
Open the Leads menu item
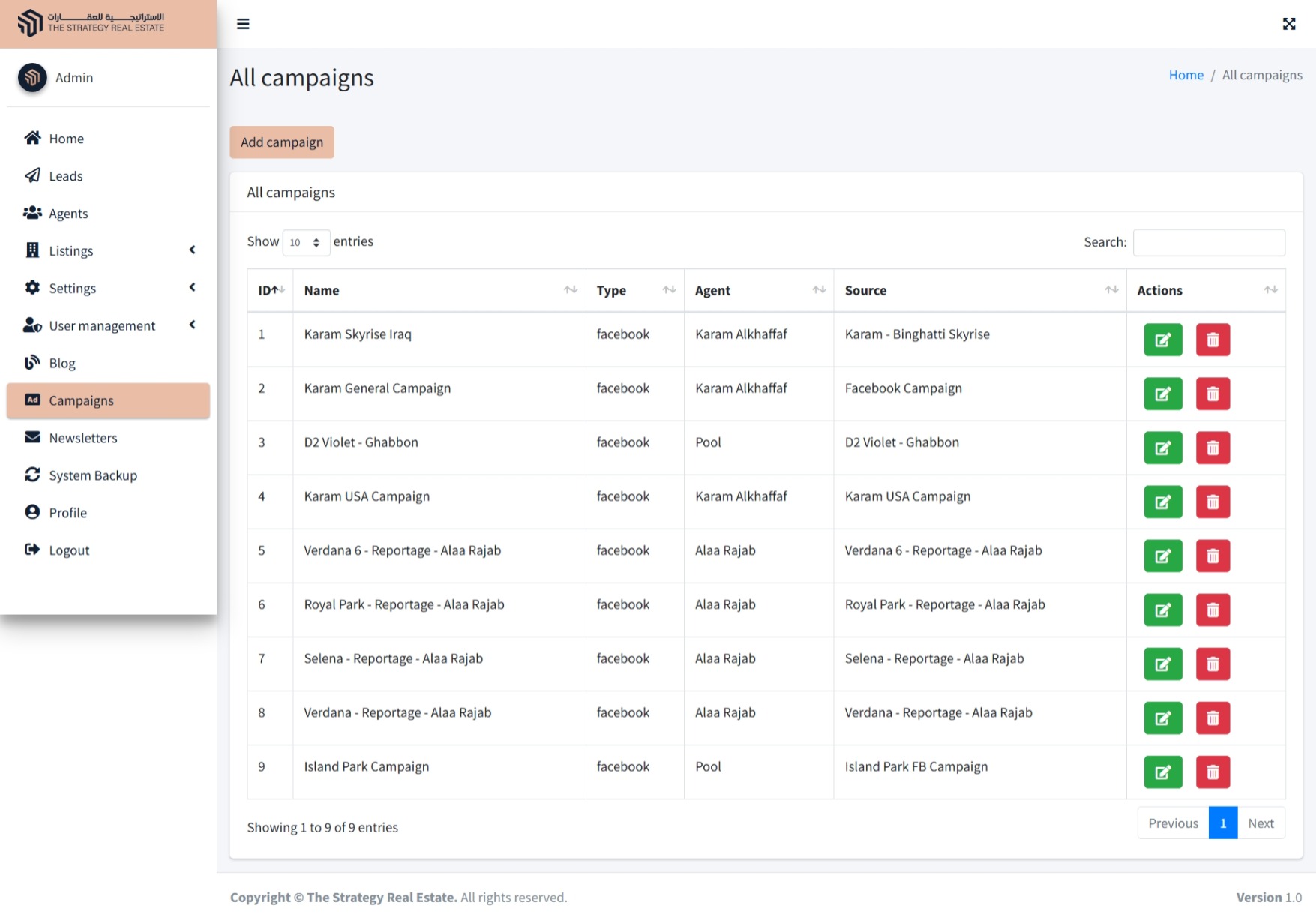click(x=66, y=176)
